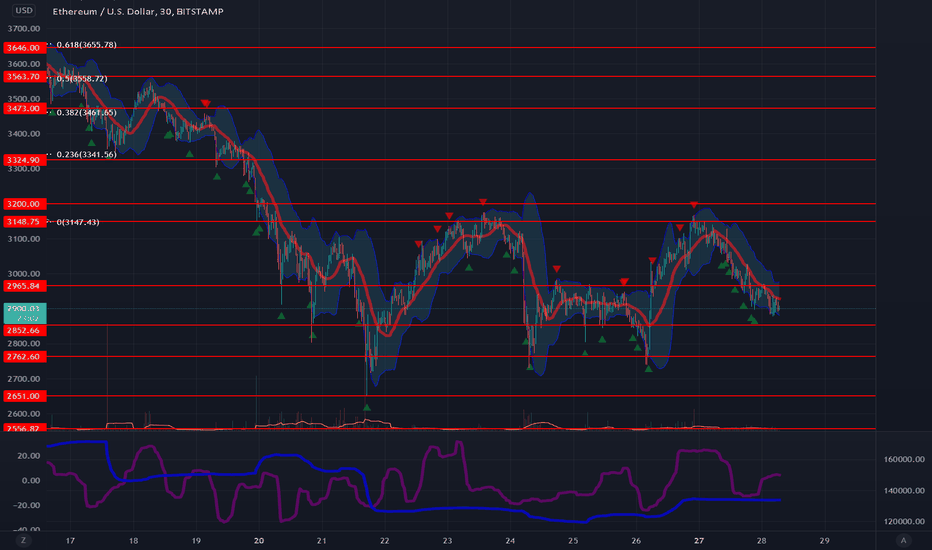
Task: Click date 29 on the time axis
Action: (x=824, y=540)
